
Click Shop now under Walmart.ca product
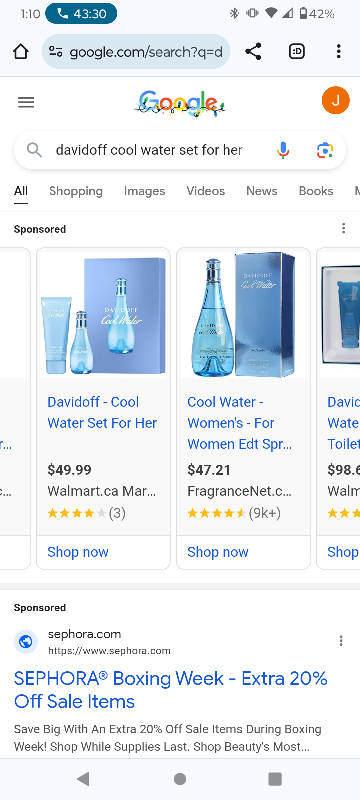78,552
